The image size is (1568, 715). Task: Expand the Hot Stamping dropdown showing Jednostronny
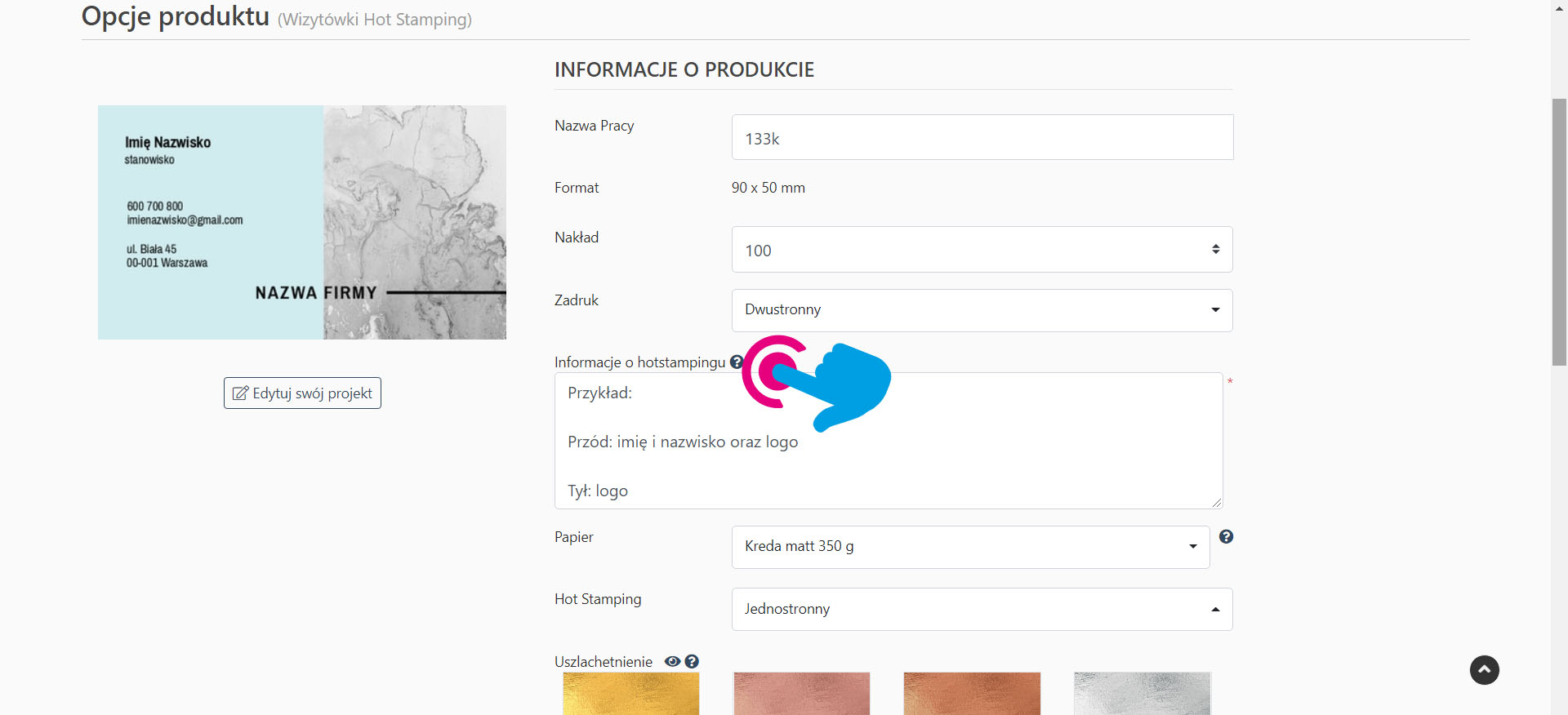click(x=981, y=609)
